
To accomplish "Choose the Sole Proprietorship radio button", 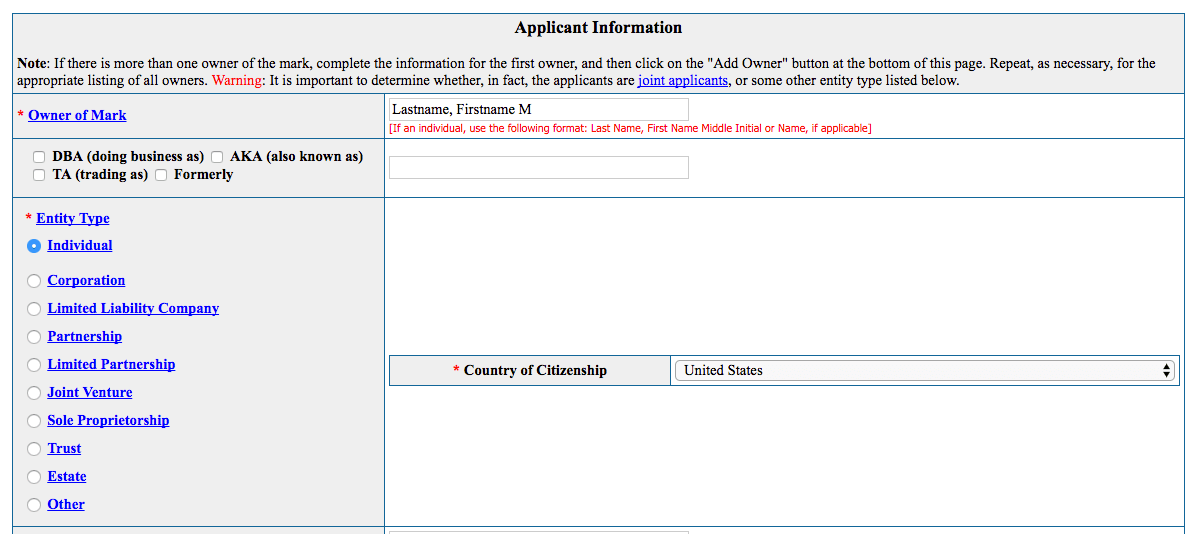I will pyautogui.click(x=34, y=421).
